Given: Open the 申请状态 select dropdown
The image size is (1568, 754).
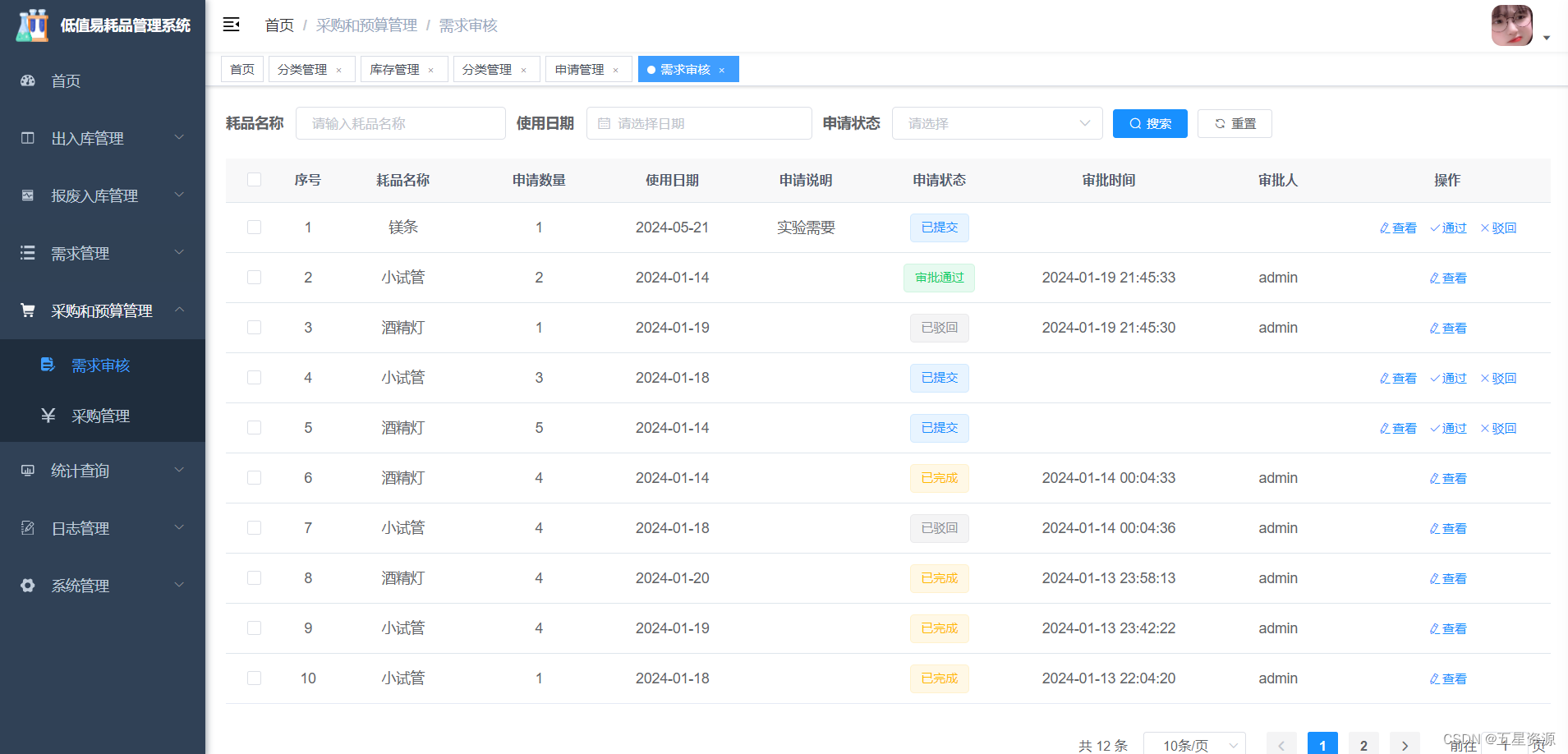Looking at the screenshot, I should coord(996,123).
